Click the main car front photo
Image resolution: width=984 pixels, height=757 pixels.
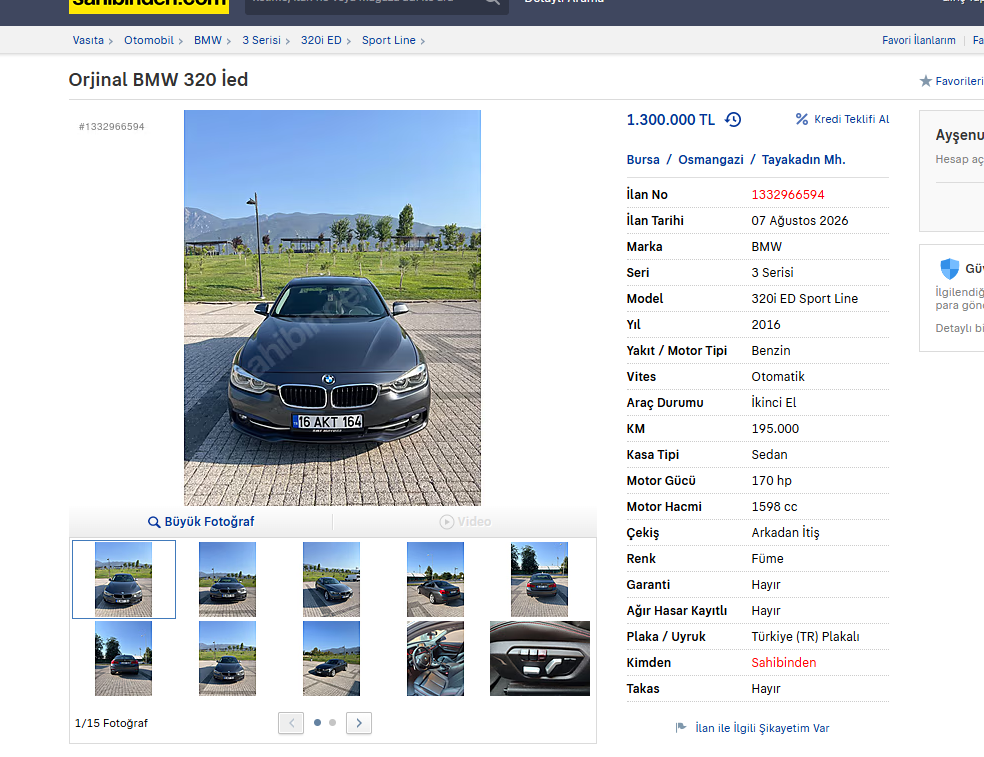point(333,308)
